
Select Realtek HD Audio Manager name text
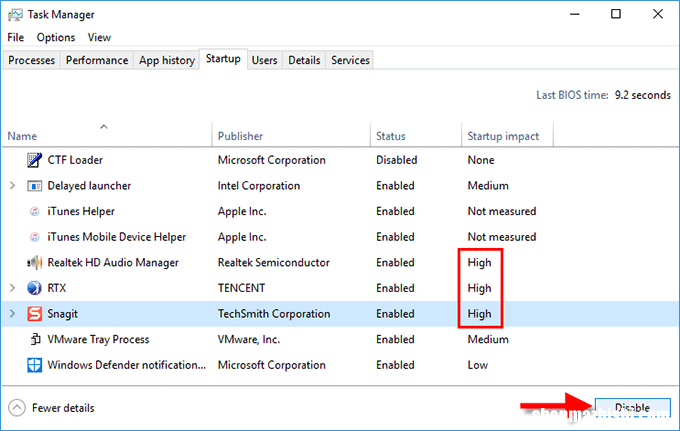tap(113, 262)
